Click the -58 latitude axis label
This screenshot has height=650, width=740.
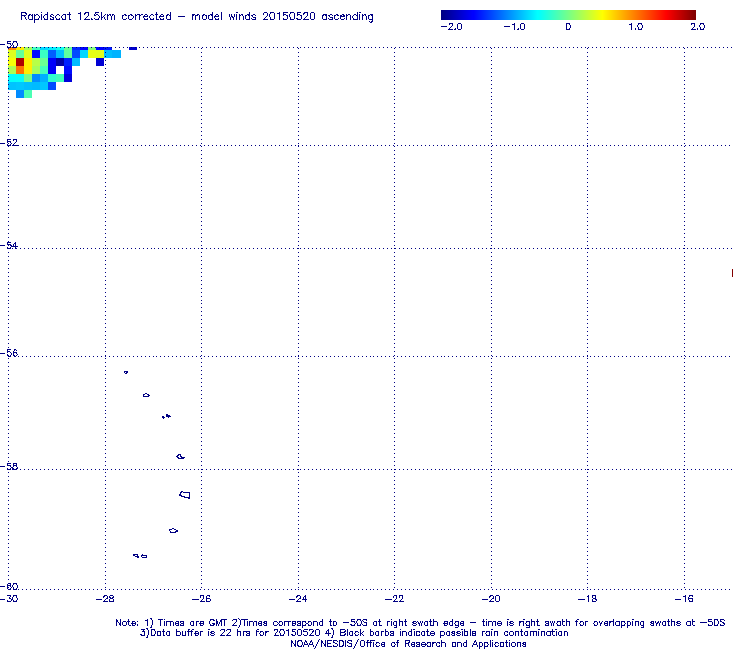(x=9, y=466)
